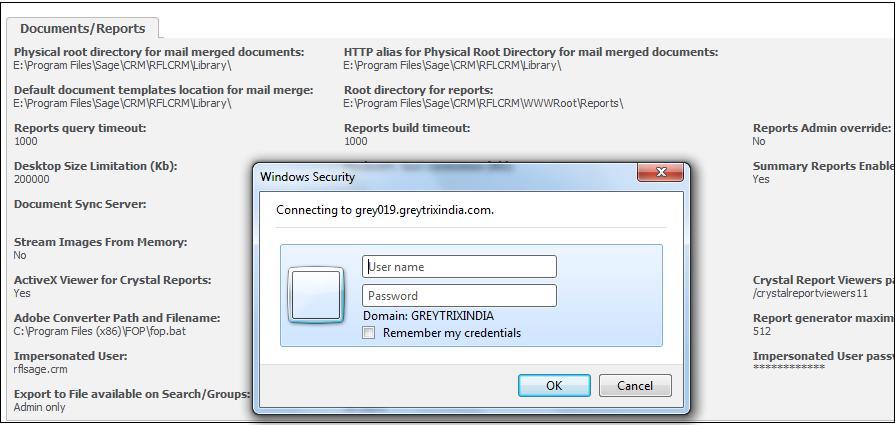This screenshot has width=895, height=425.
Task: Click the Adobe Converter path fop.bat
Action: 99,331
